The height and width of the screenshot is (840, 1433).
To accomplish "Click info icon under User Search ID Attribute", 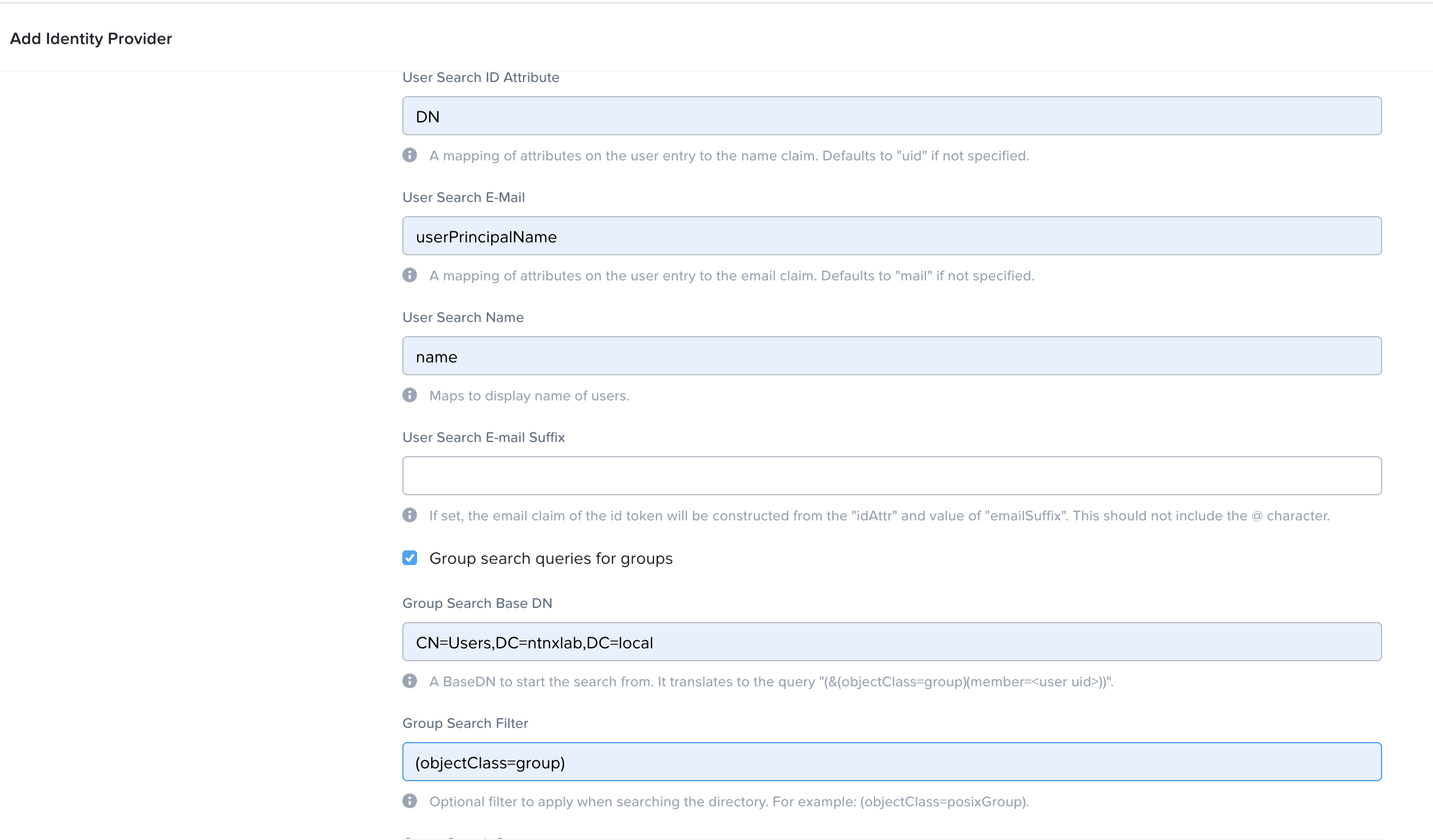I will pyautogui.click(x=410, y=155).
